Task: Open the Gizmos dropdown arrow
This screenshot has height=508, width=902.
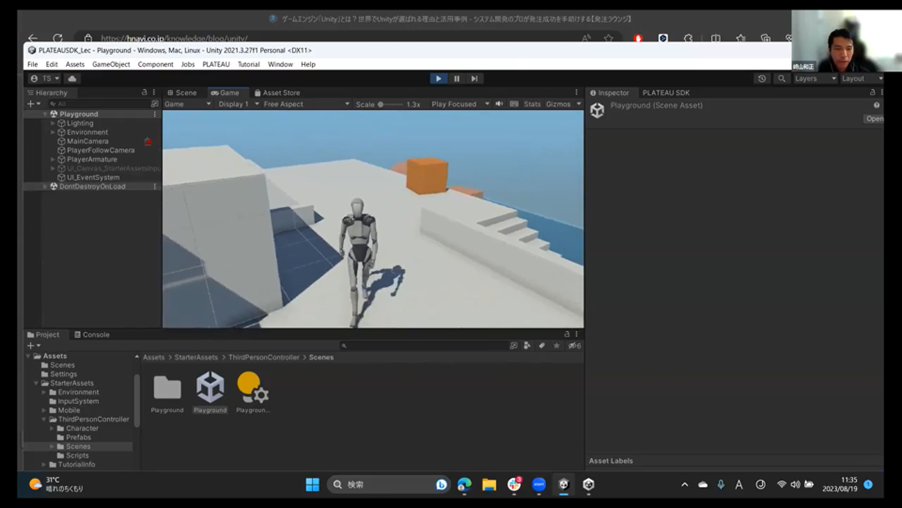Action: [579, 104]
